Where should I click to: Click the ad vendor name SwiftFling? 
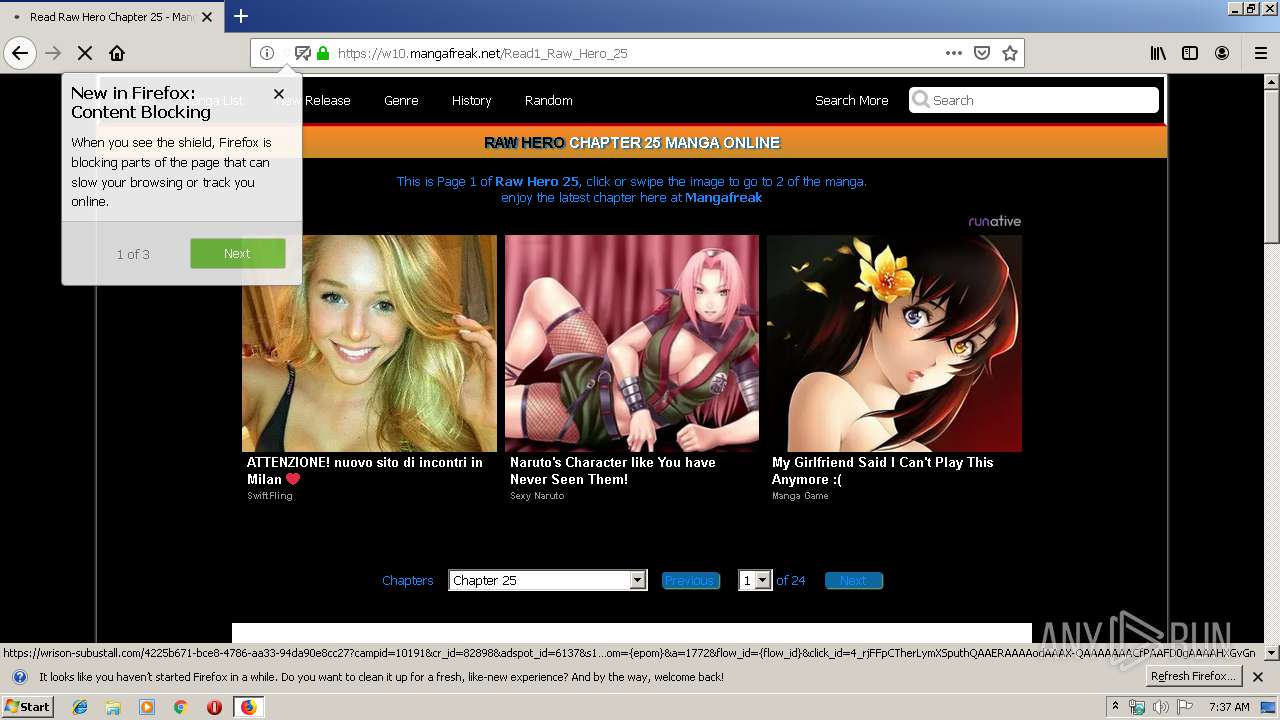[270, 496]
